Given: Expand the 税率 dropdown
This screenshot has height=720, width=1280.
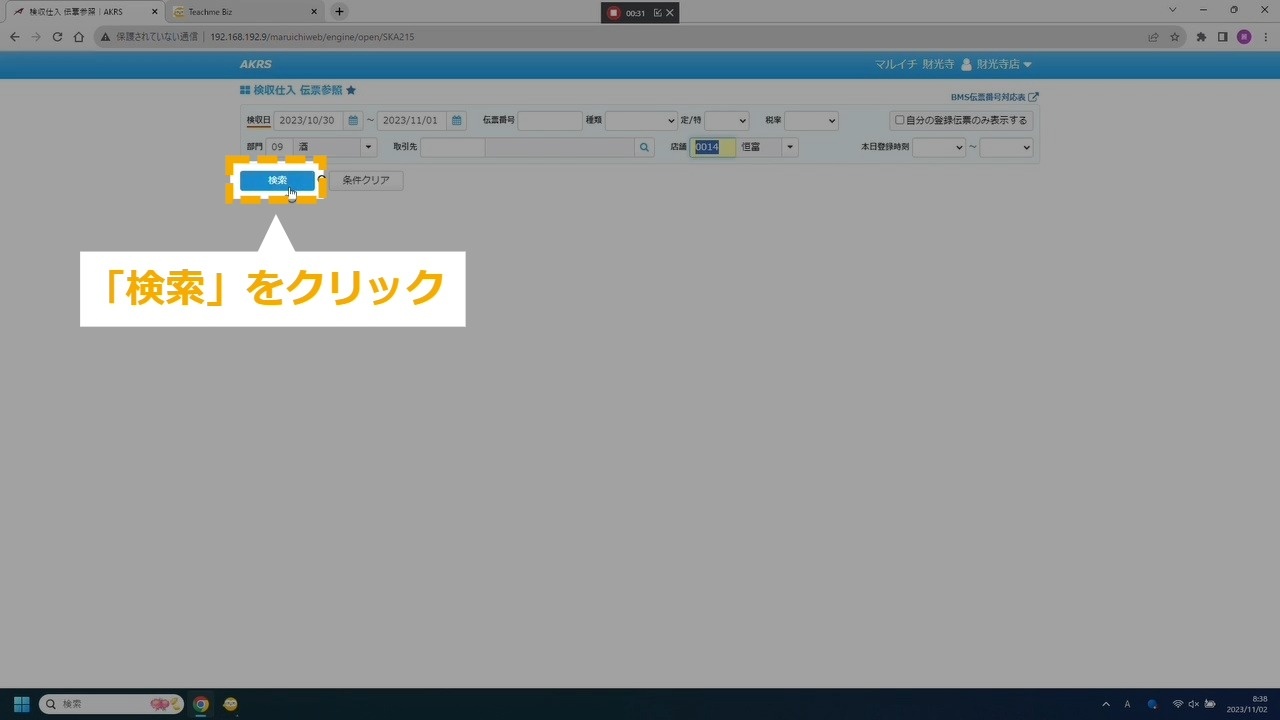Looking at the screenshot, I should [x=811, y=120].
